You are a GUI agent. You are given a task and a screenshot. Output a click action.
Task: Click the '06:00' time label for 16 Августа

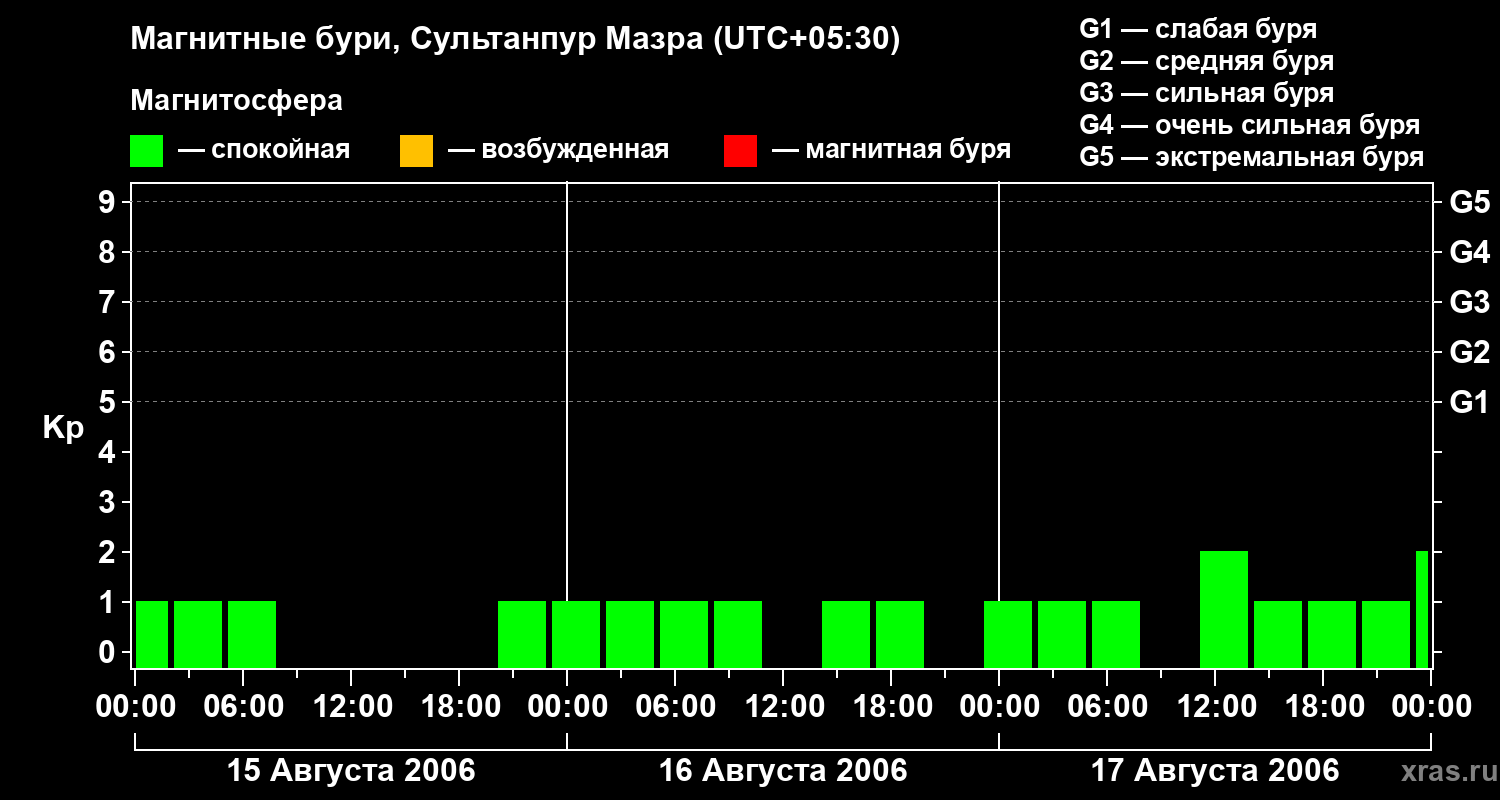675,706
